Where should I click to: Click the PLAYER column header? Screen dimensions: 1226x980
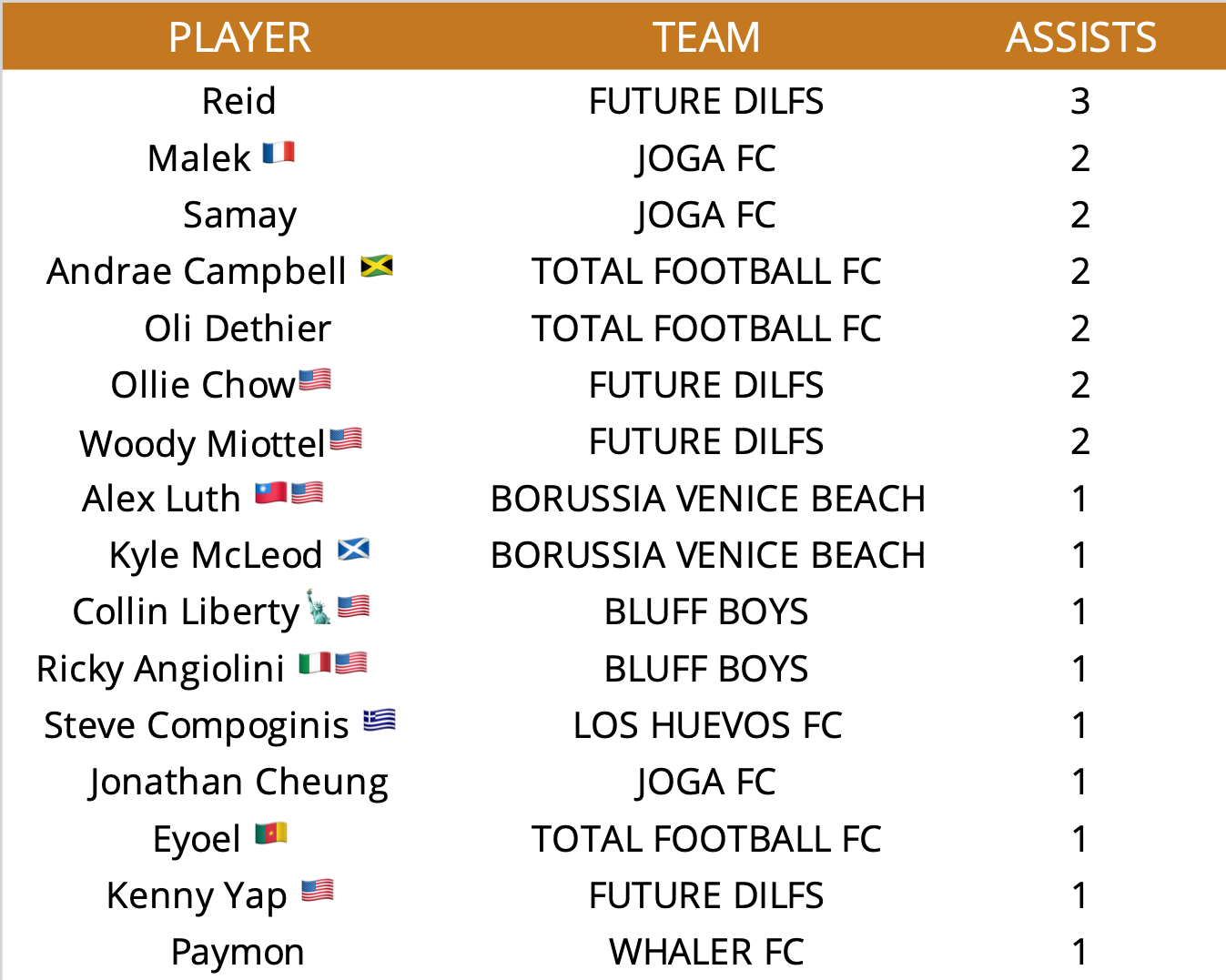240,37
